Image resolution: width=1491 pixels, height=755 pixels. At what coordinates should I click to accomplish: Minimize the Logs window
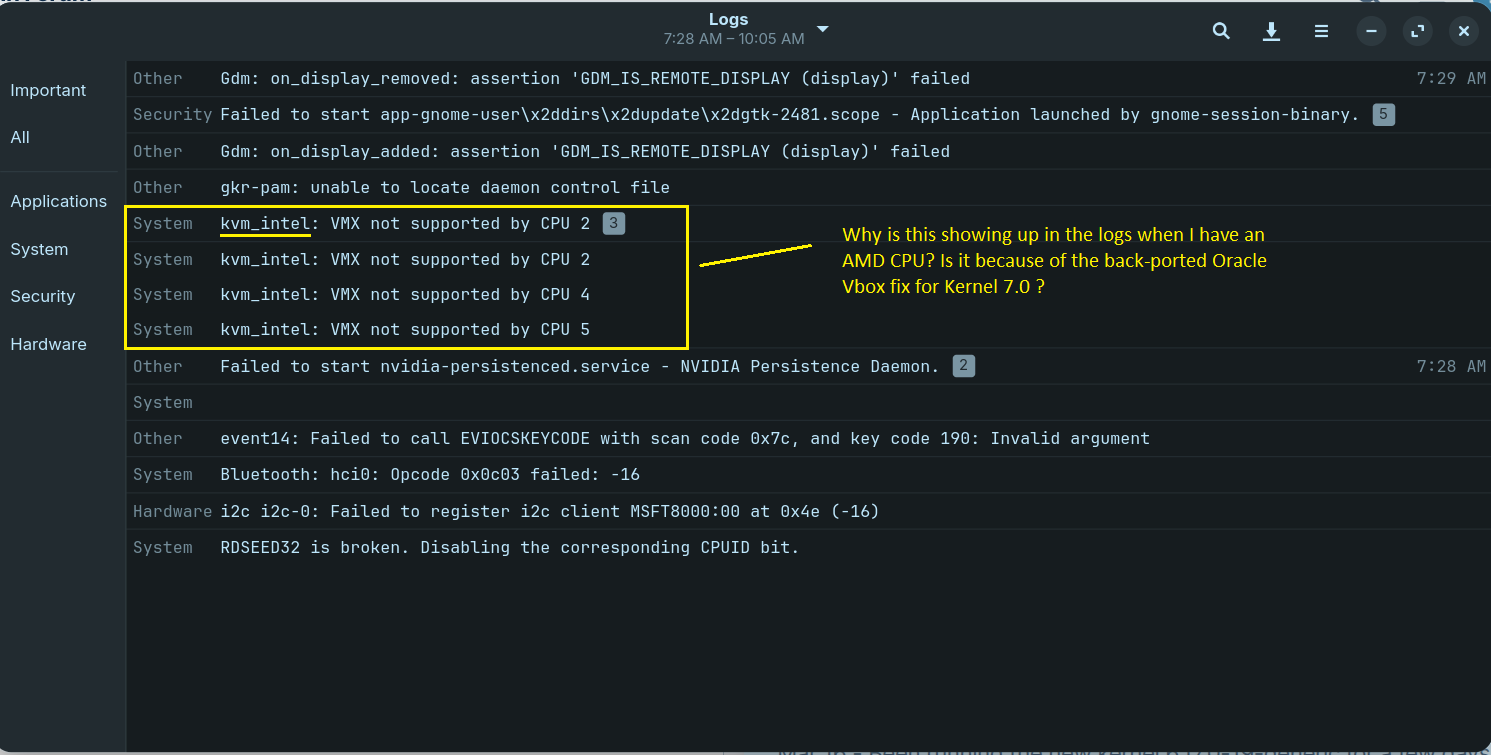1371,31
